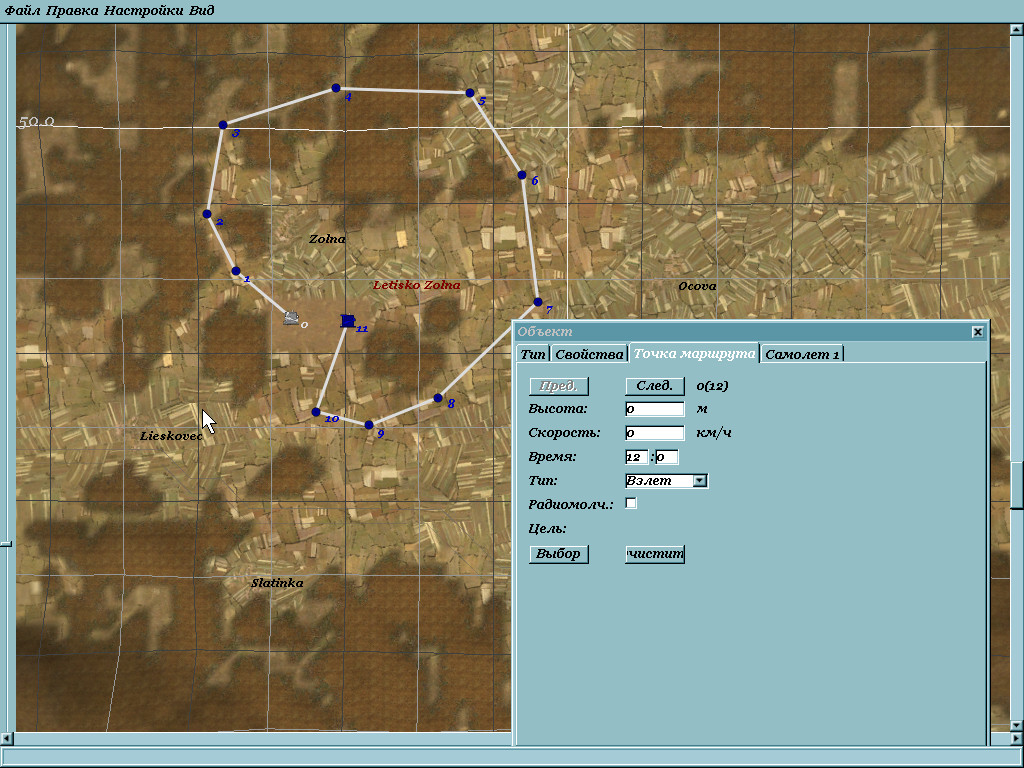Screen dimensions: 1024x768
Task: Click the vertical scrollbar up arrow
Action: point(1017,29)
